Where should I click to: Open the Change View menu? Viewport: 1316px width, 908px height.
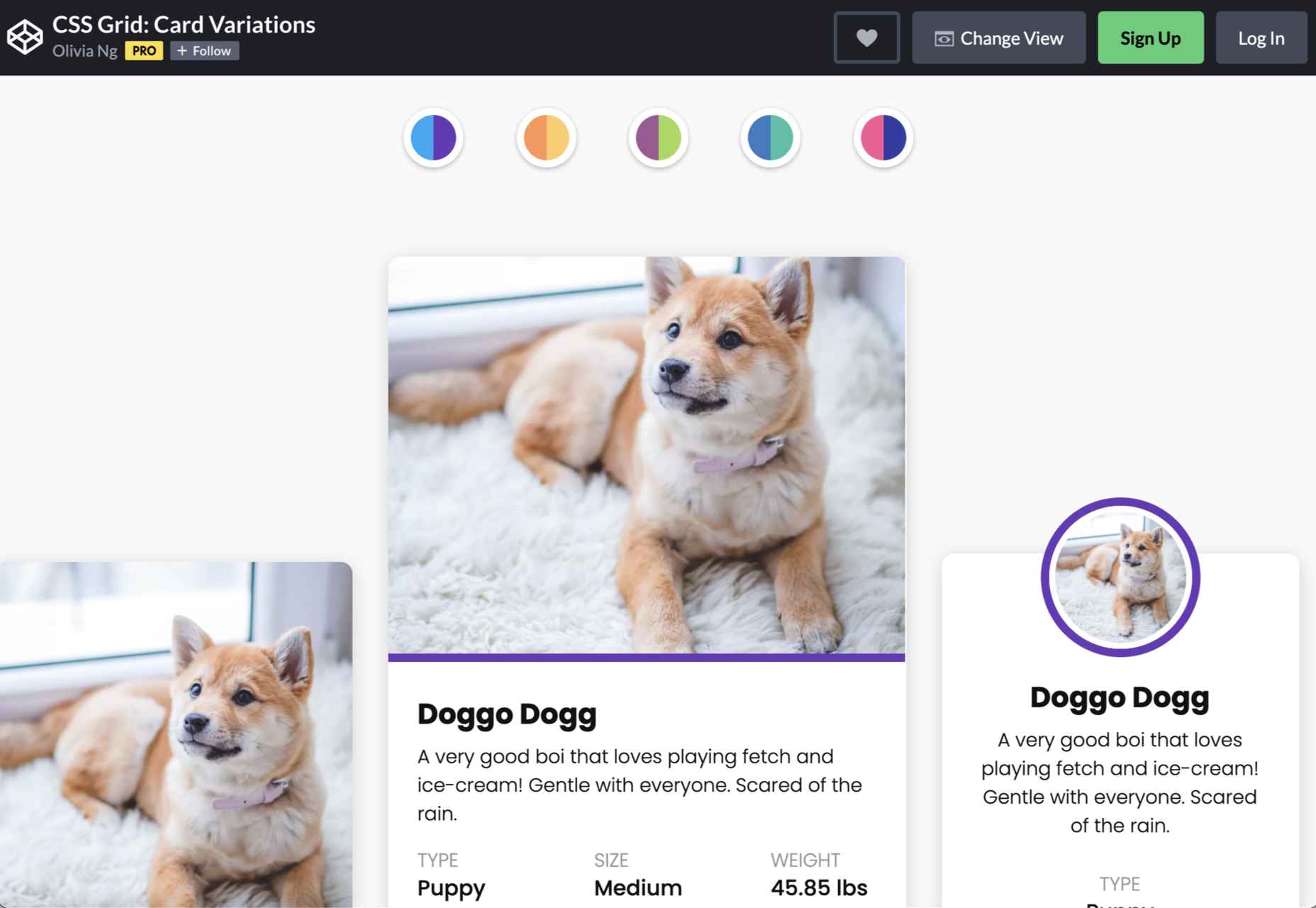(998, 38)
